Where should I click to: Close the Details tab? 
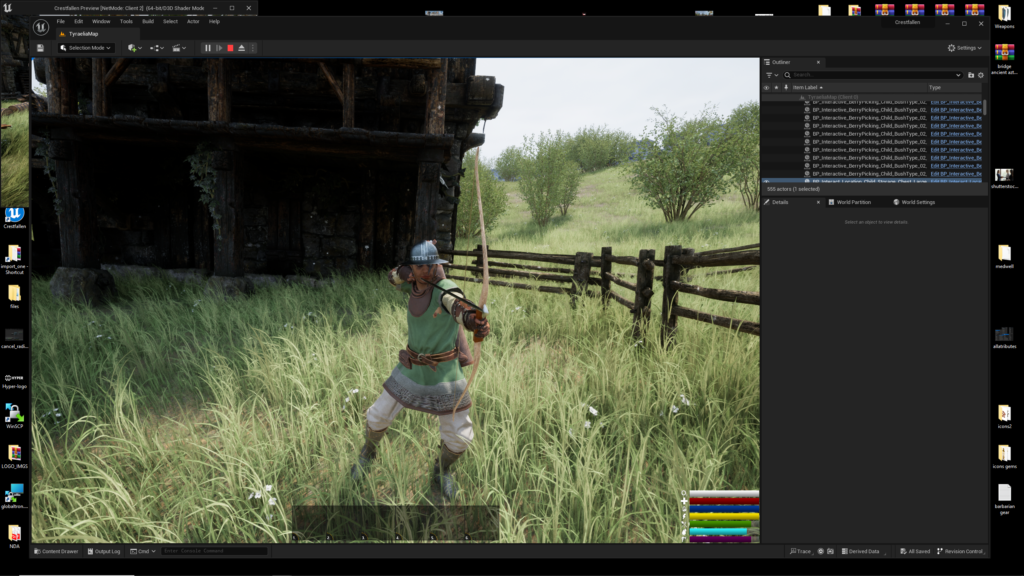click(x=818, y=202)
